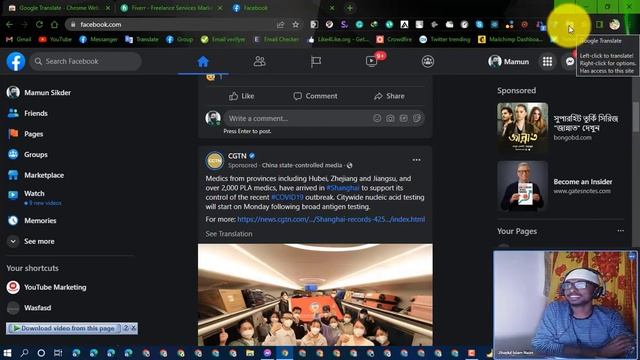Image resolution: width=640 pixels, height=360 pixels.
Task: Open Mamun Sikder profile in sidebar
Action: click(39, 93)
